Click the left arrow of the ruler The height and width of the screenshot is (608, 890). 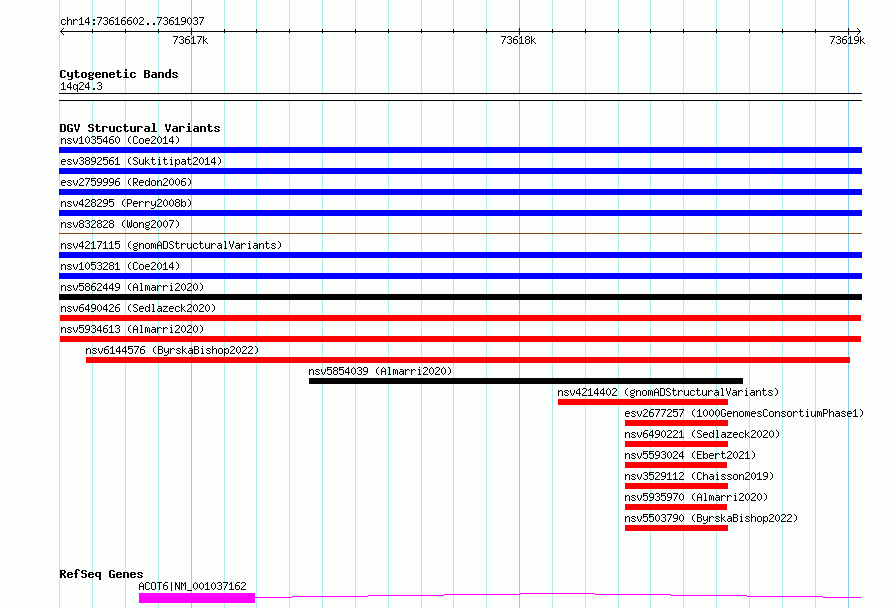pos(62,32)
